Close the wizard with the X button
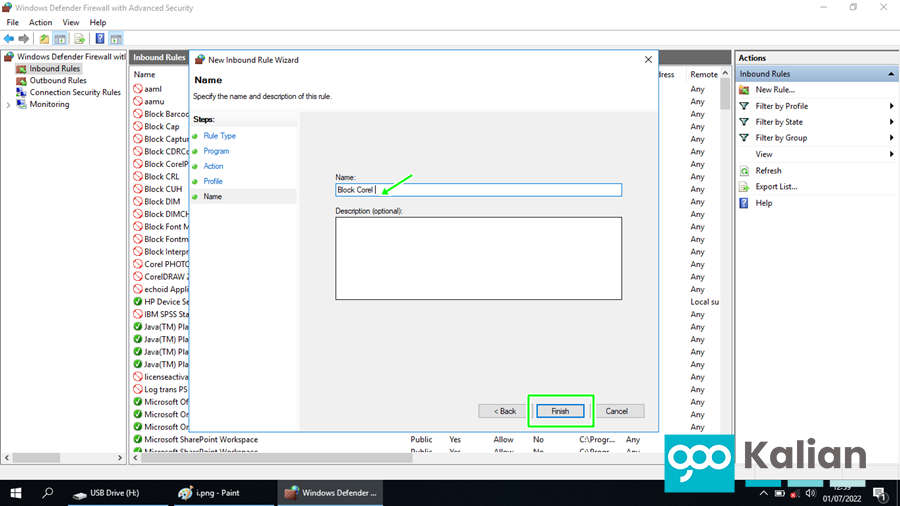This screenshot has width=900, height=506. [x=648, y=60]
